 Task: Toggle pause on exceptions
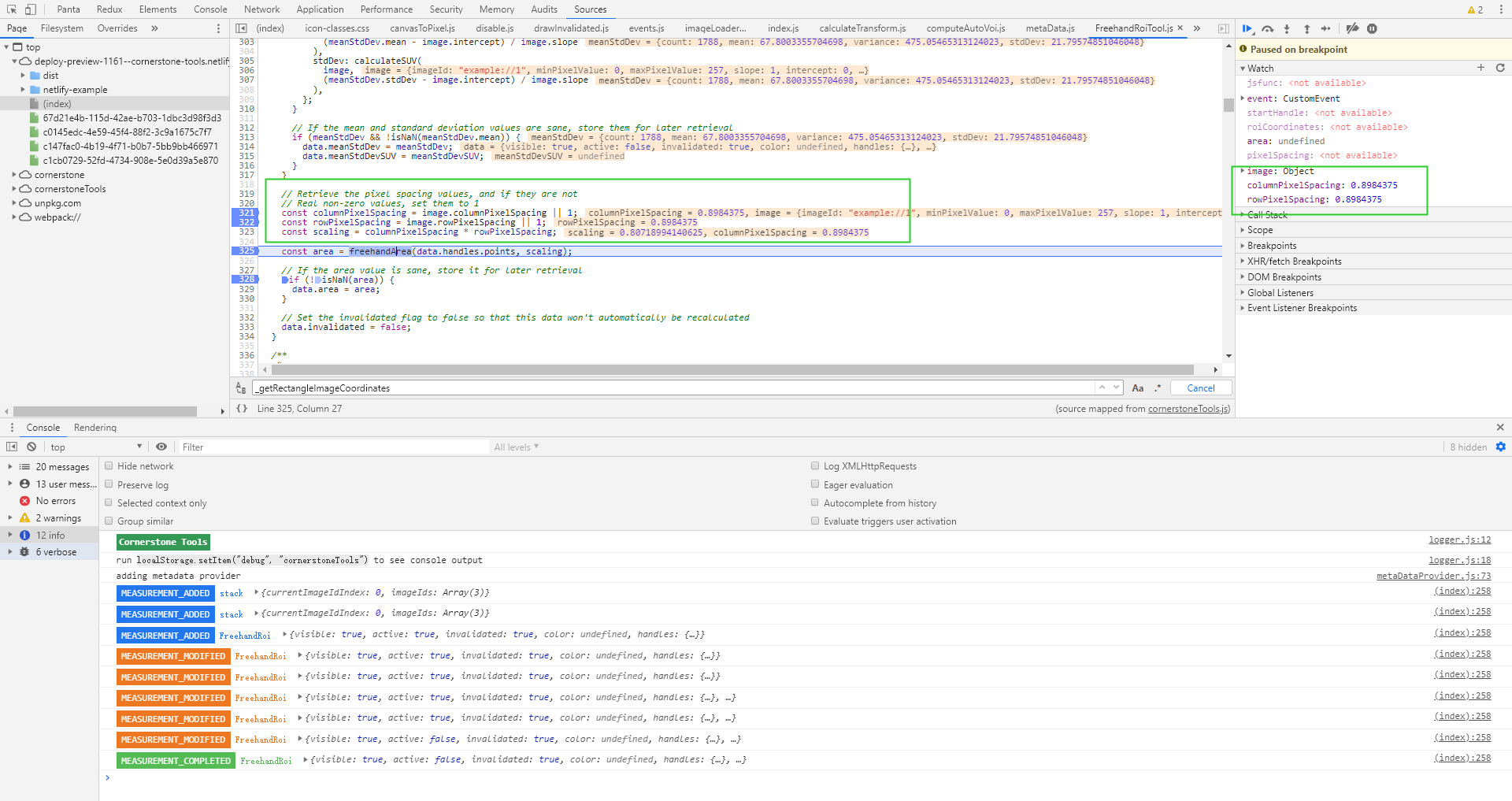pyautogui.click(x=1373, y=28)
